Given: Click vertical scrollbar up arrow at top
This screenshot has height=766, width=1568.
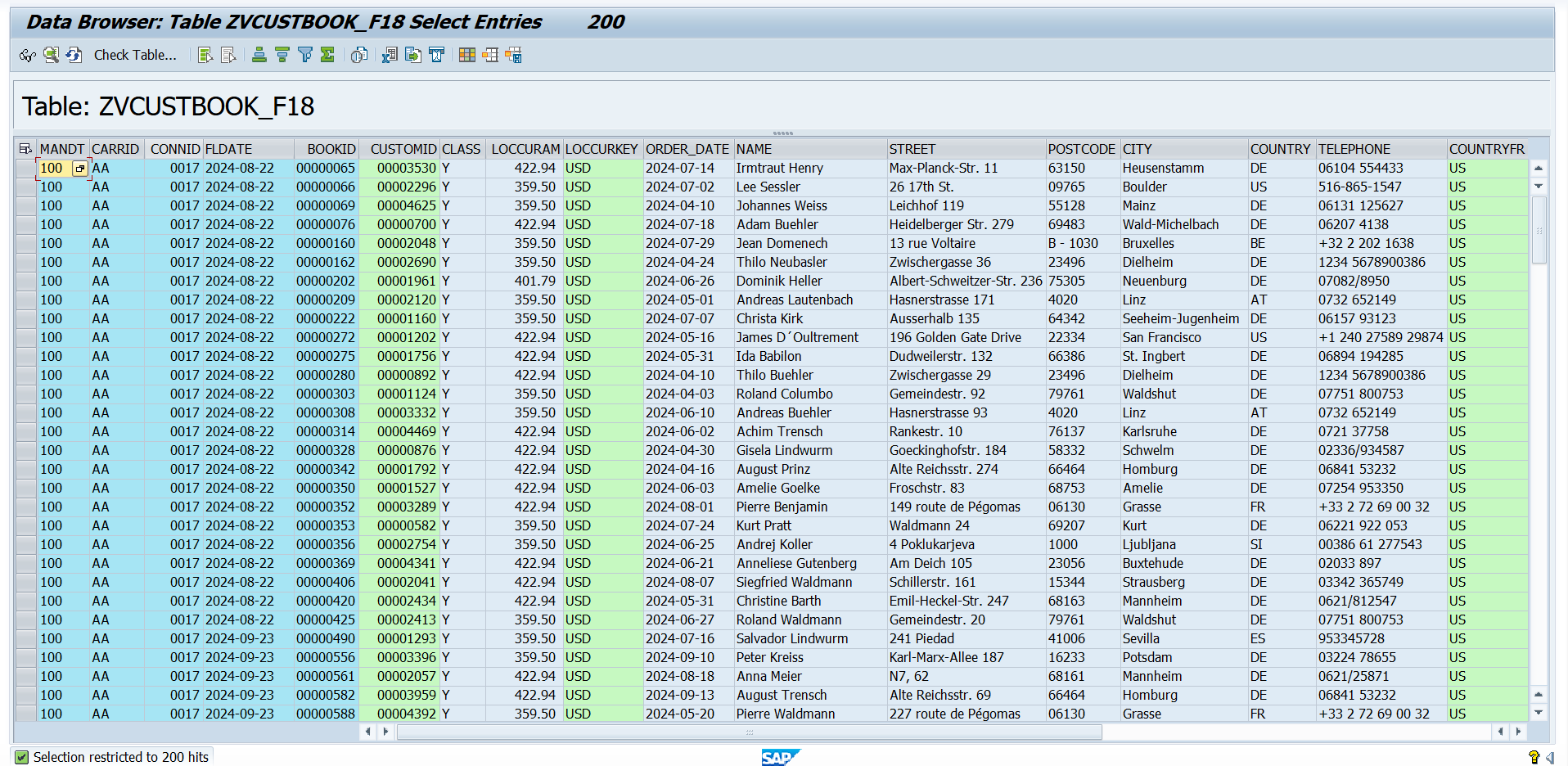Looking at the screenshot, I should click(1539, 169).
